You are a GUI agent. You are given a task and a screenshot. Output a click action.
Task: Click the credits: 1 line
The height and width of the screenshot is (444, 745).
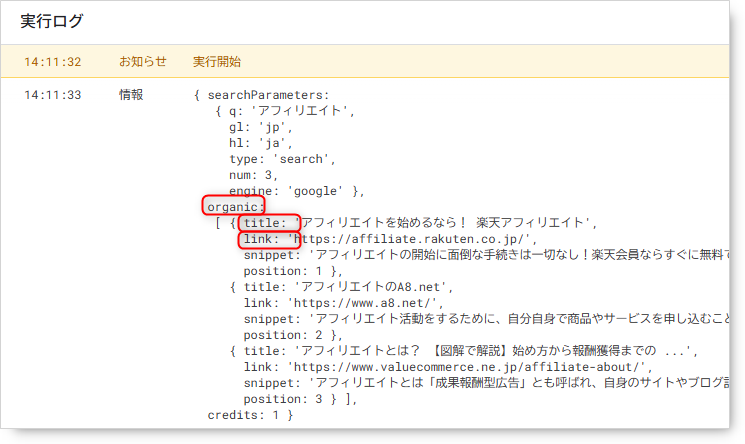click(250, 415)
